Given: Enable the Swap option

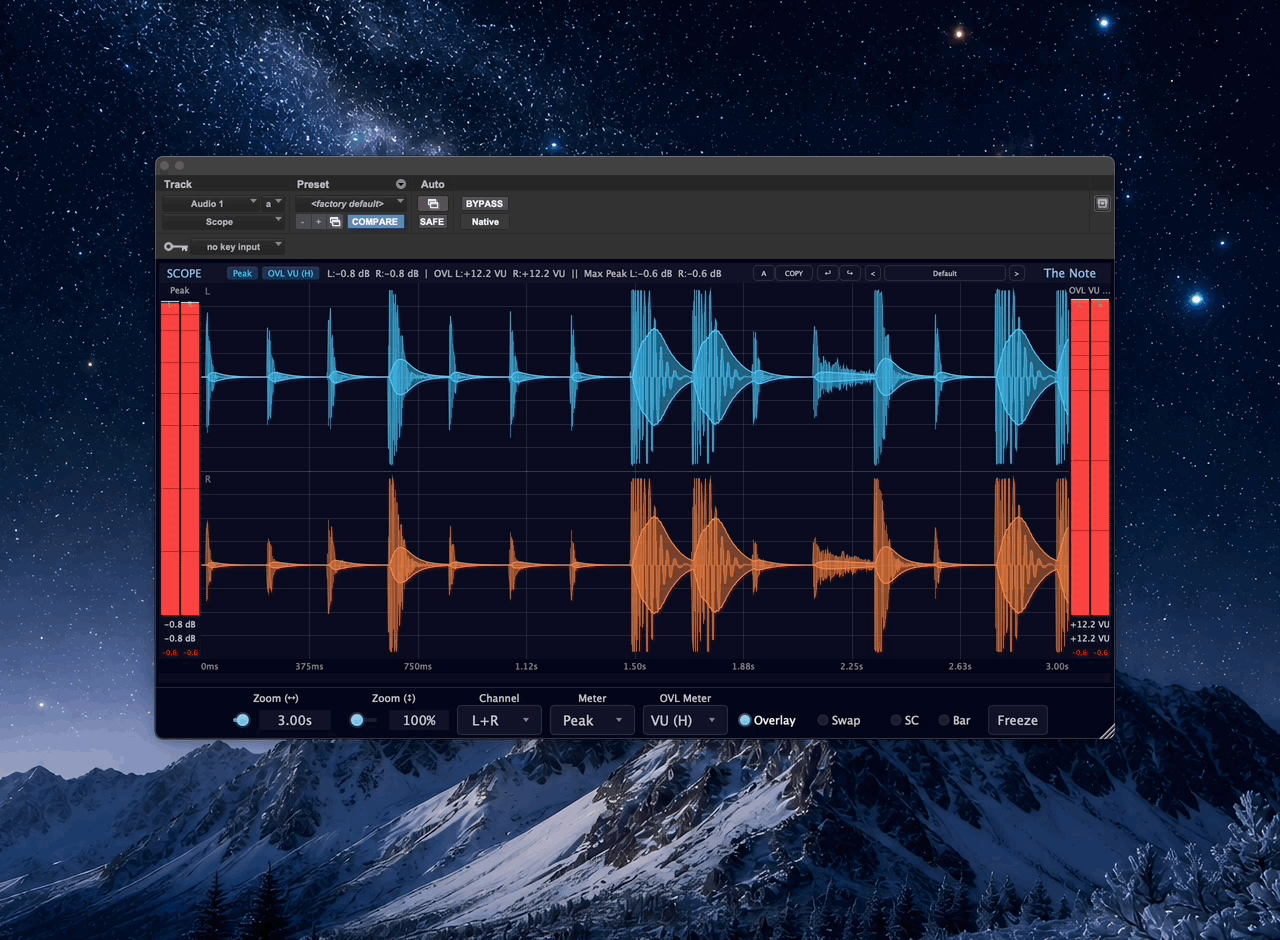Looking at the screenshot, I should (838, 720).
